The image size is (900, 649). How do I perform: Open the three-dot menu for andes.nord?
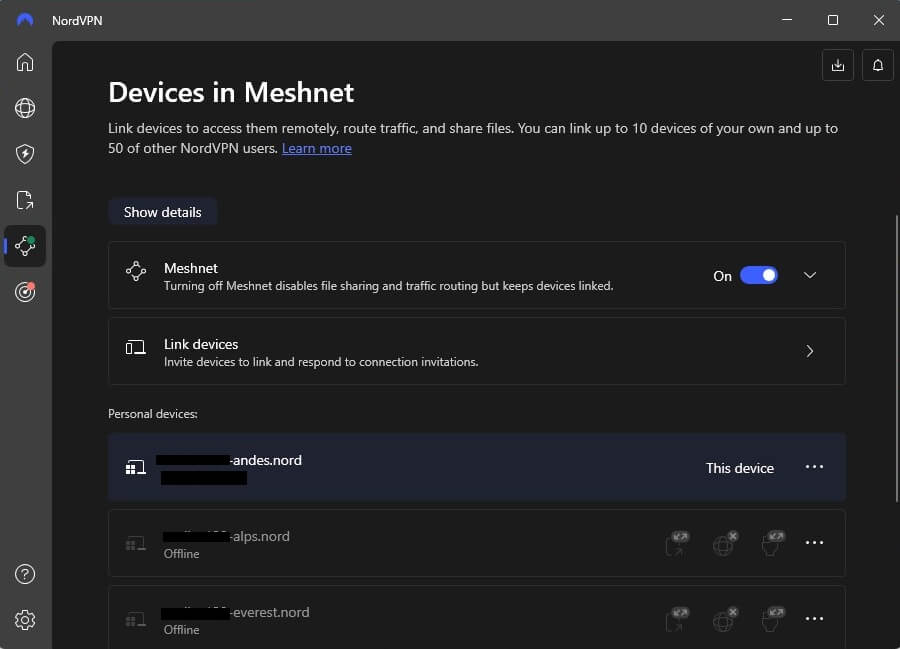tap(814, 467)
